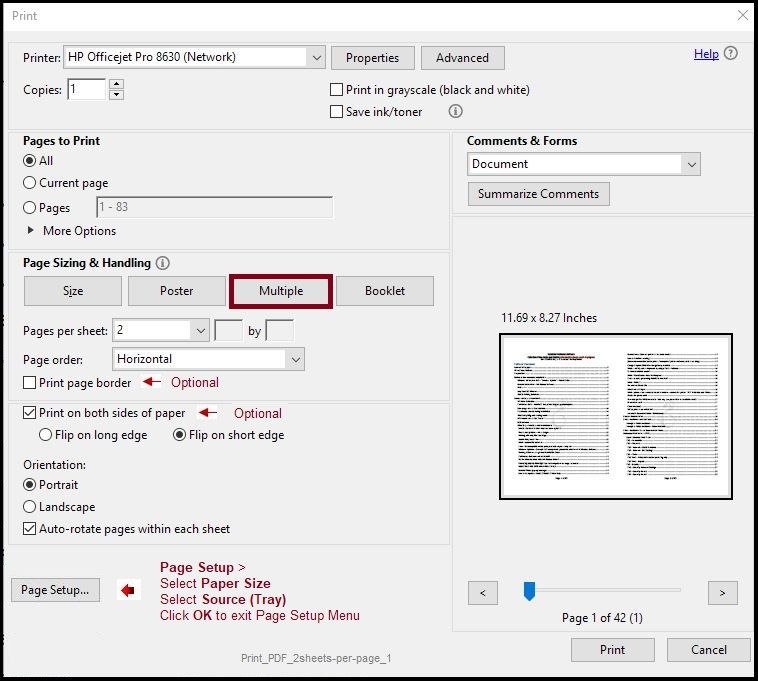Image resolution: width=758 pixels, height=681 pixels.
Task: Click the preview page slider handle
Action: pyautogui.click(x=529, y=591)
